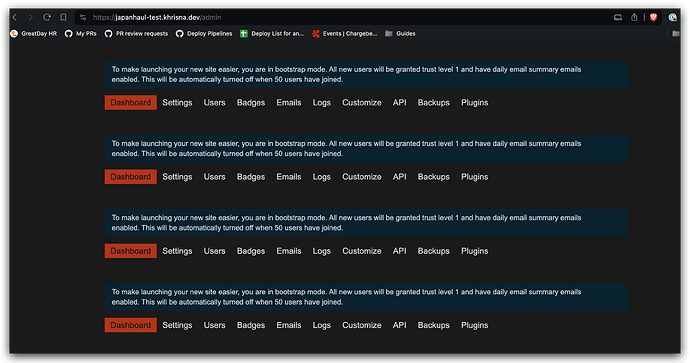
Task: Open Emails in the first admin nav
Action: tap(289, 103)
